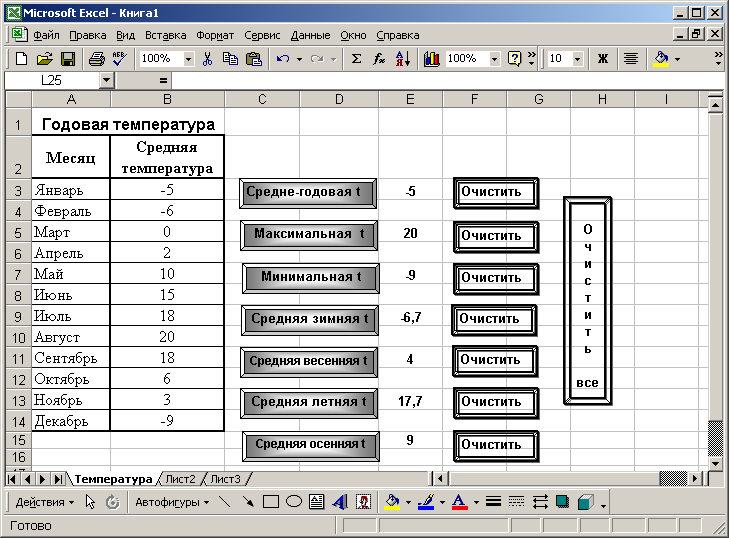Image resolution: width=729 pixels, height=538 pixels.
Task: Click Очистить next to Средняя летняя t
Action: click(x=496, y=403)
